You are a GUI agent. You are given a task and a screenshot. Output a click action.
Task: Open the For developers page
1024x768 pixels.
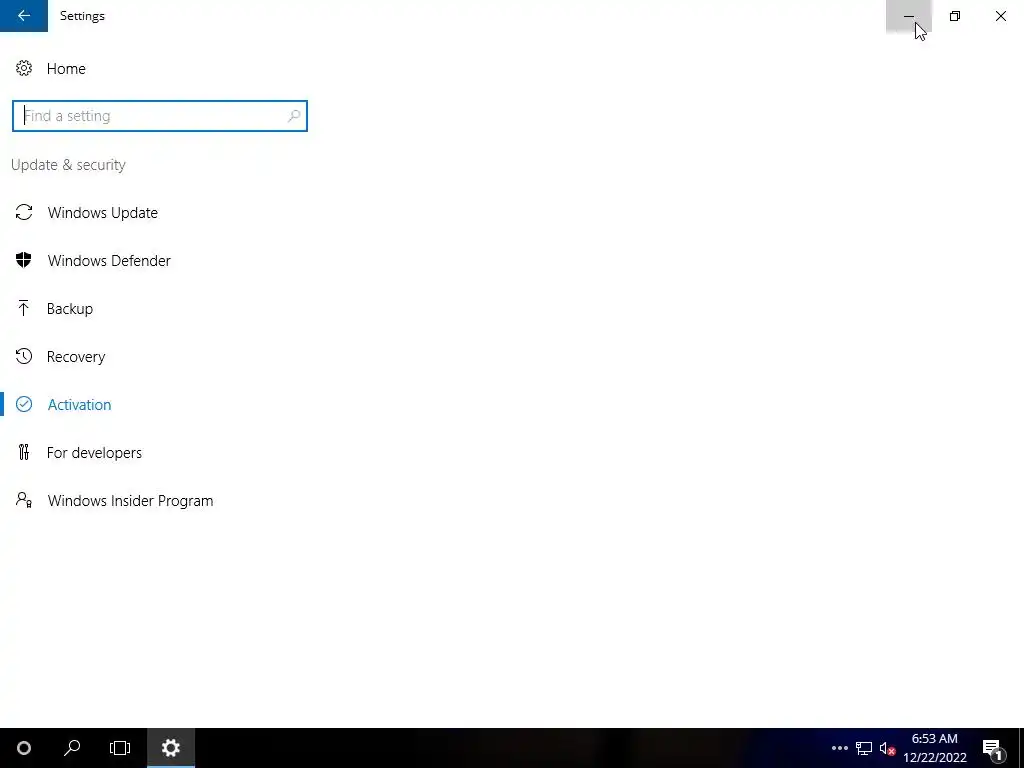click(x=94, y=453)
